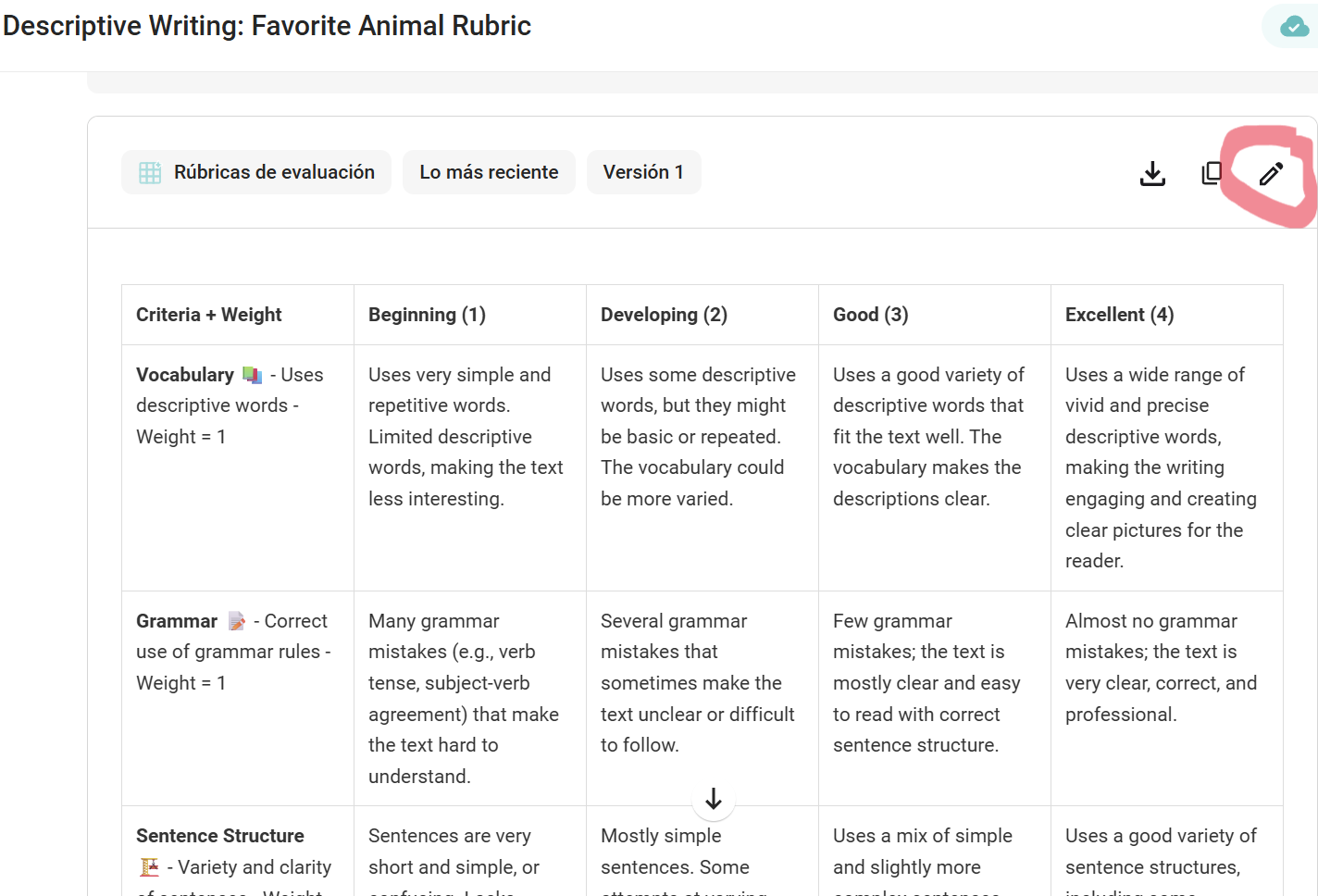Click the Sentence Structure crane emoji
This screenshot has width=1318, height=896.
149,867
